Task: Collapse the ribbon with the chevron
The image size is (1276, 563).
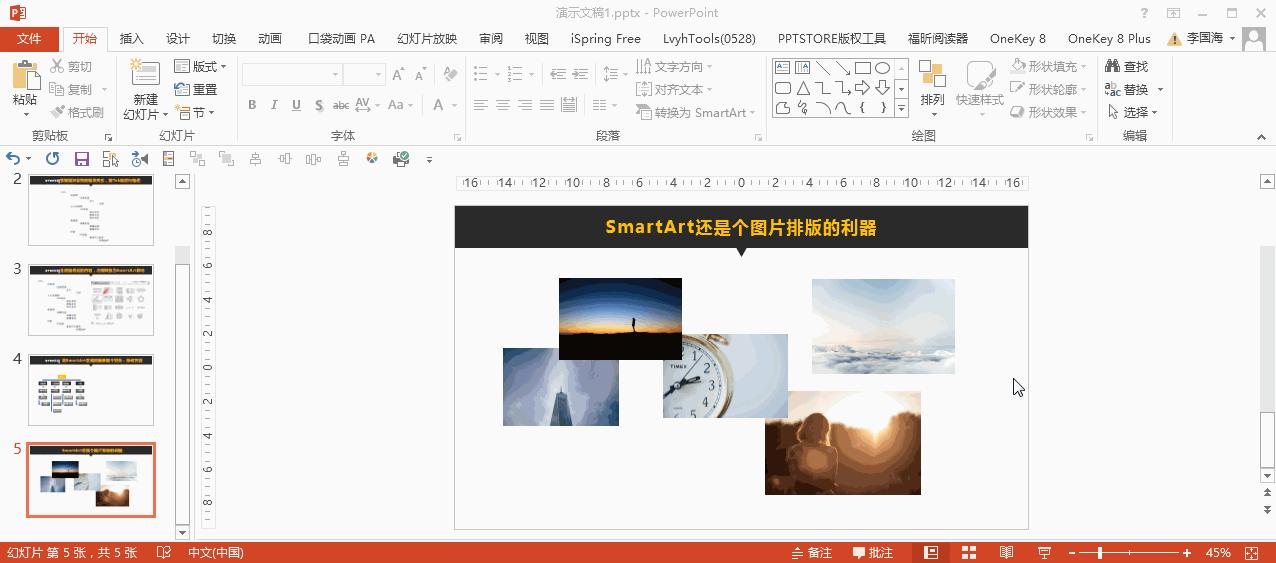Action: (x=1262, y=136)
